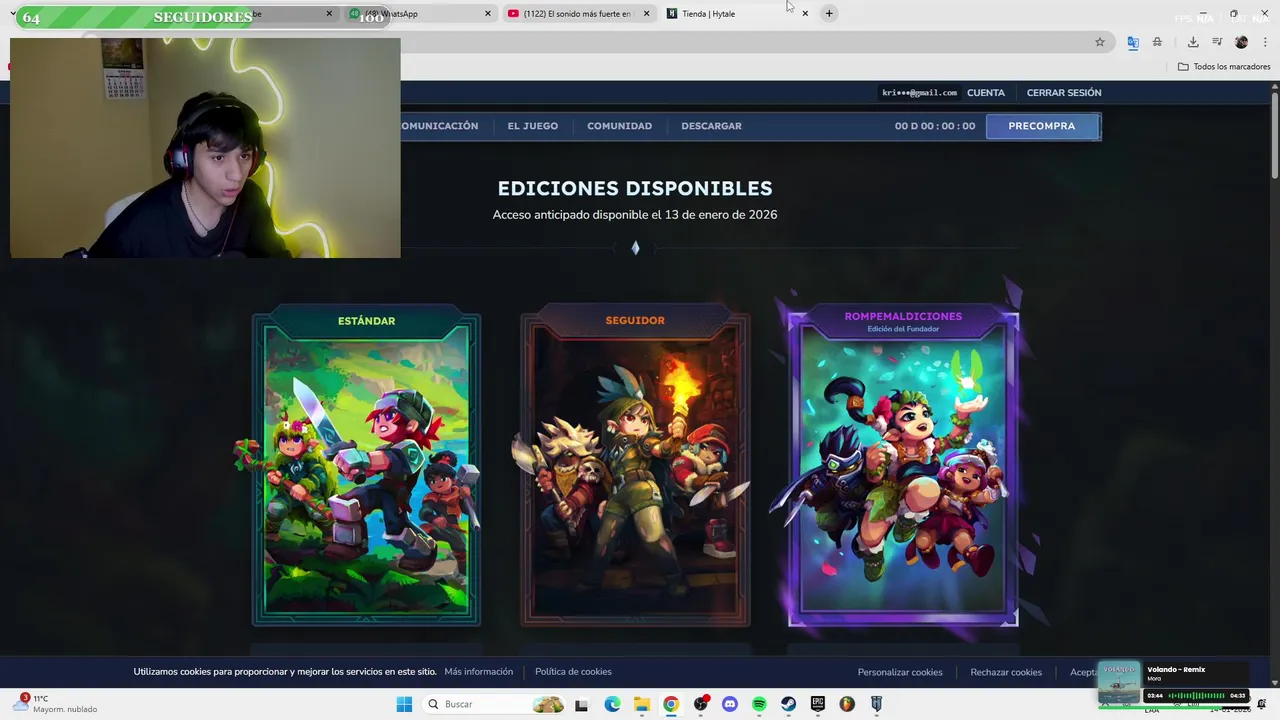
Task: Open the Google Translate page icon
Action: click(1132, 42)
